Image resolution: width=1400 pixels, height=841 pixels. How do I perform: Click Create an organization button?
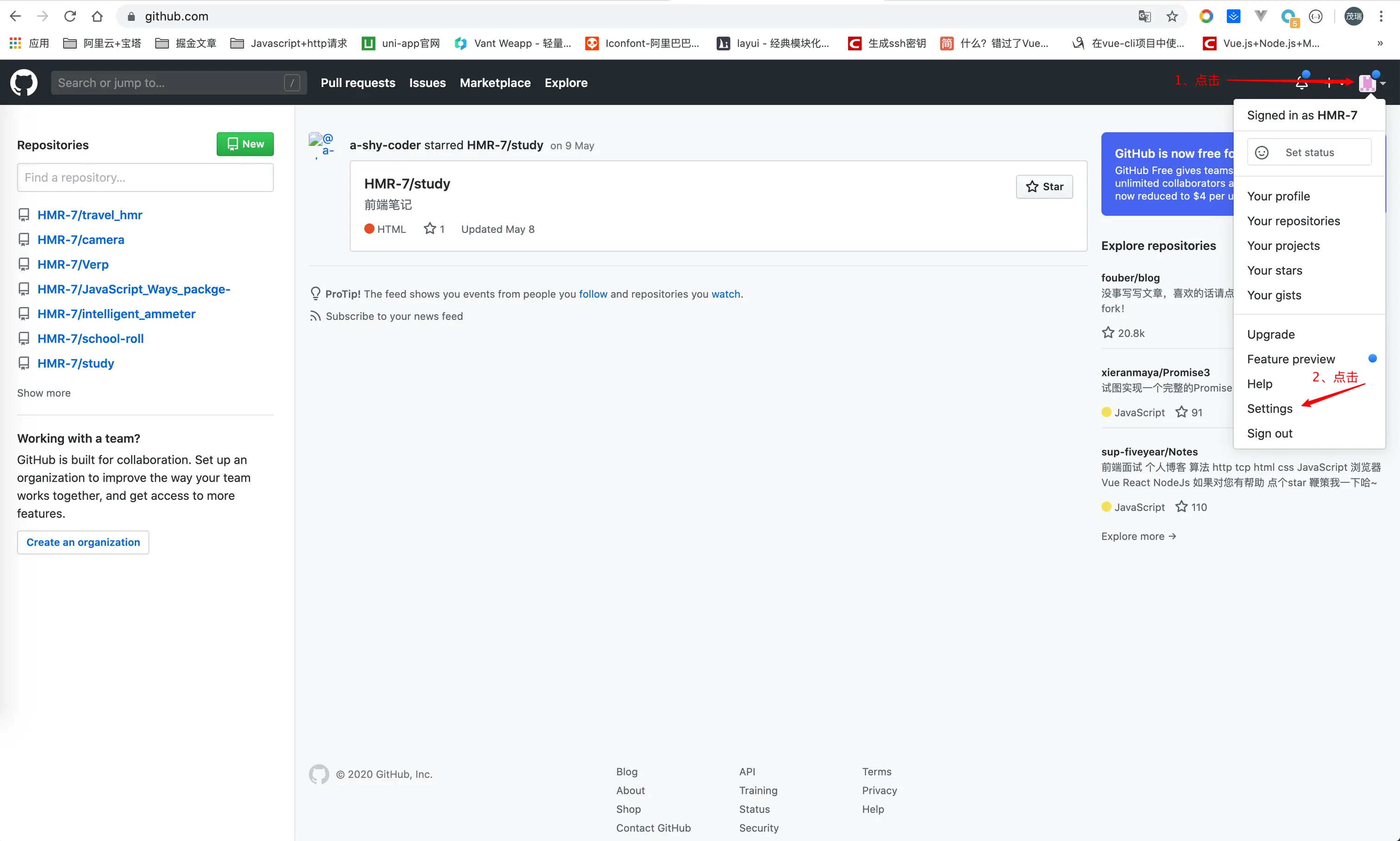(x=83, y=542)
